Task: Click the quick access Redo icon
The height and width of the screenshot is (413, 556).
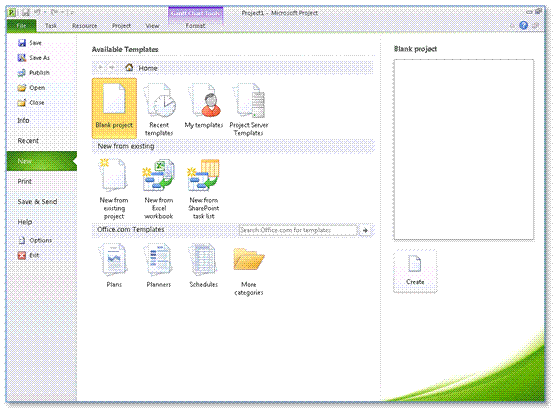Action: click(54, 12)
